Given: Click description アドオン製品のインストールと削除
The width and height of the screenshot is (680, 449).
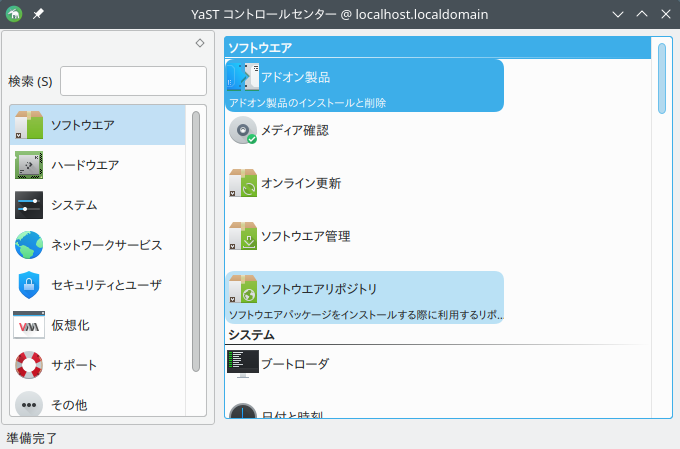Looking at the screenshot, I should pos(307,103).
